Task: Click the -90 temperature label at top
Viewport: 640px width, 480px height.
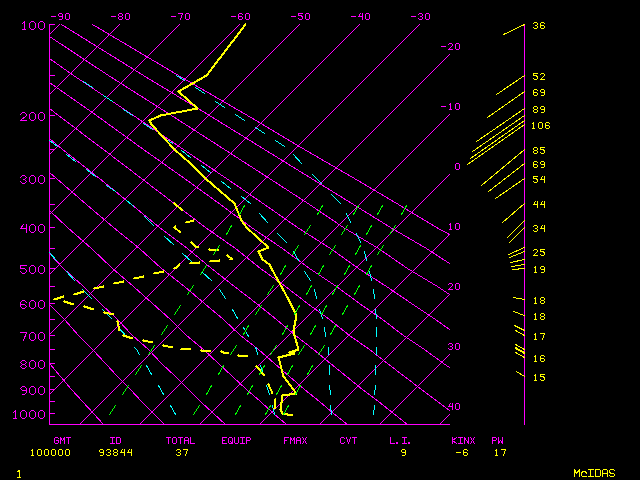Action: coord(60,17)
